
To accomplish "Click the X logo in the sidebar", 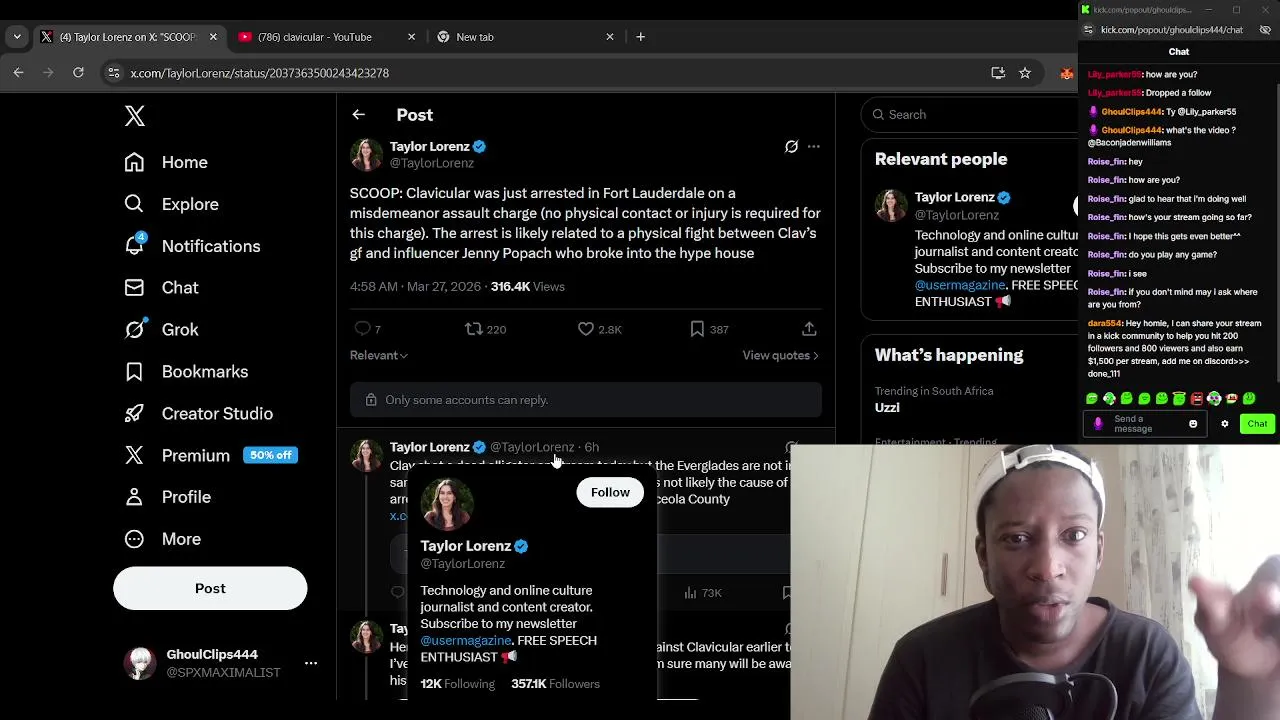I will pyautogui.click(x=135, y=115).
